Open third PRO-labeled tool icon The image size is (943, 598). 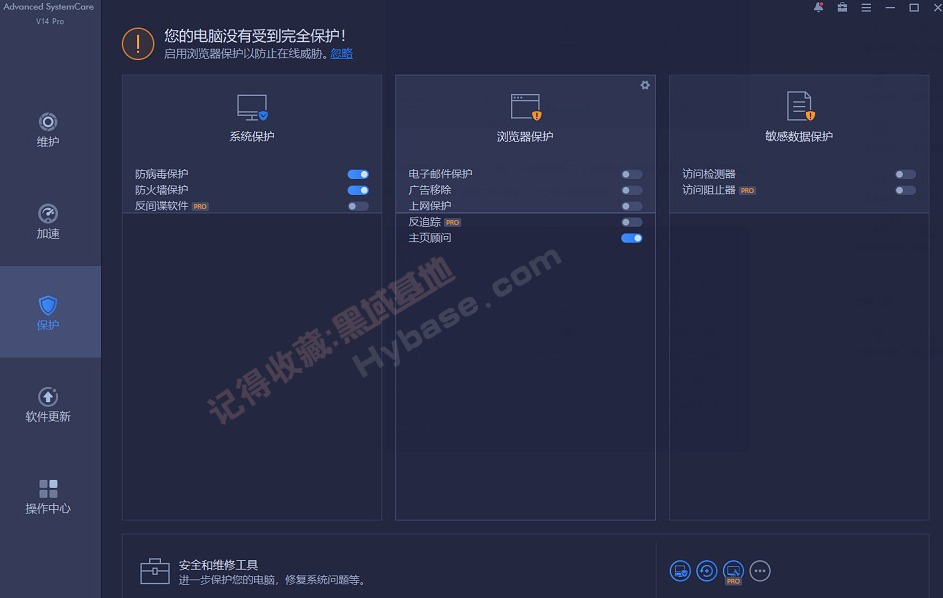tap(733, 572)
